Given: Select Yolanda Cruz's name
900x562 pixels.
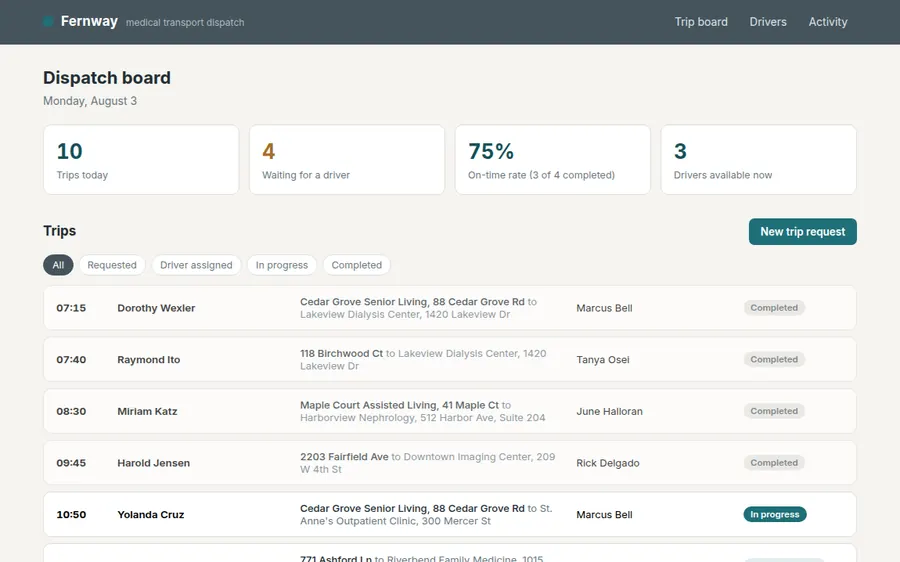Looking at the screenshot, I should pos(150,514).
